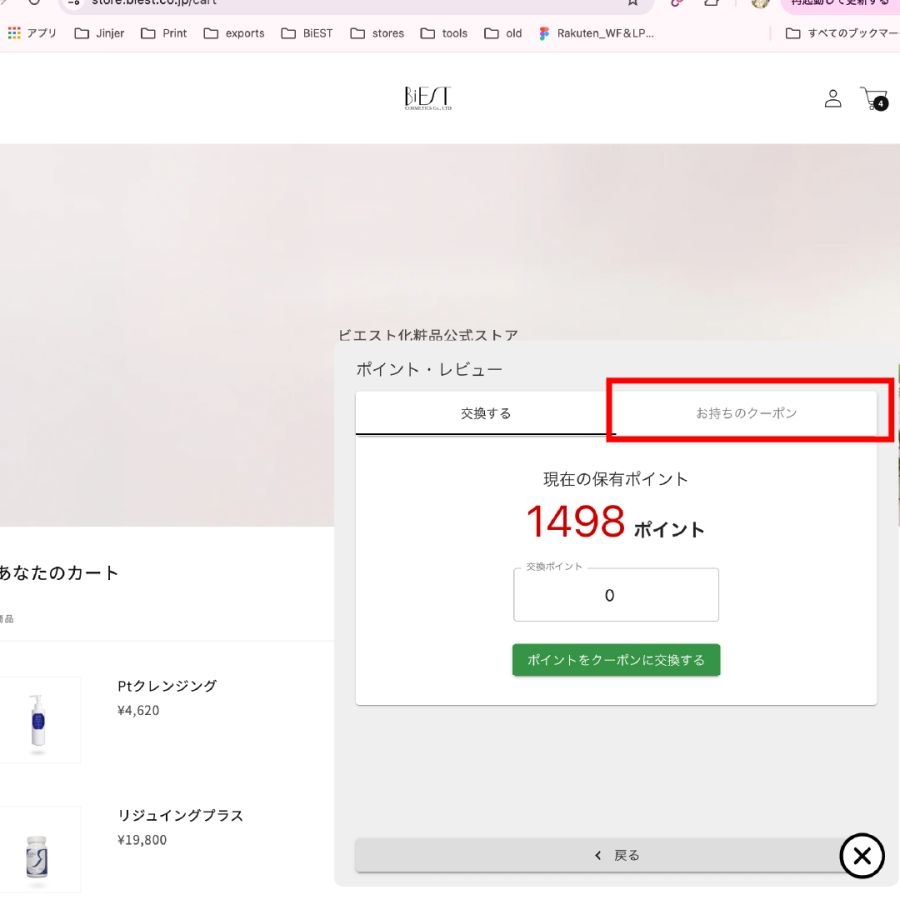Open the アプリ apps grid shortcut
This screenshot has height=900, width=900.
pyautogui.click(x=32, y=33)
